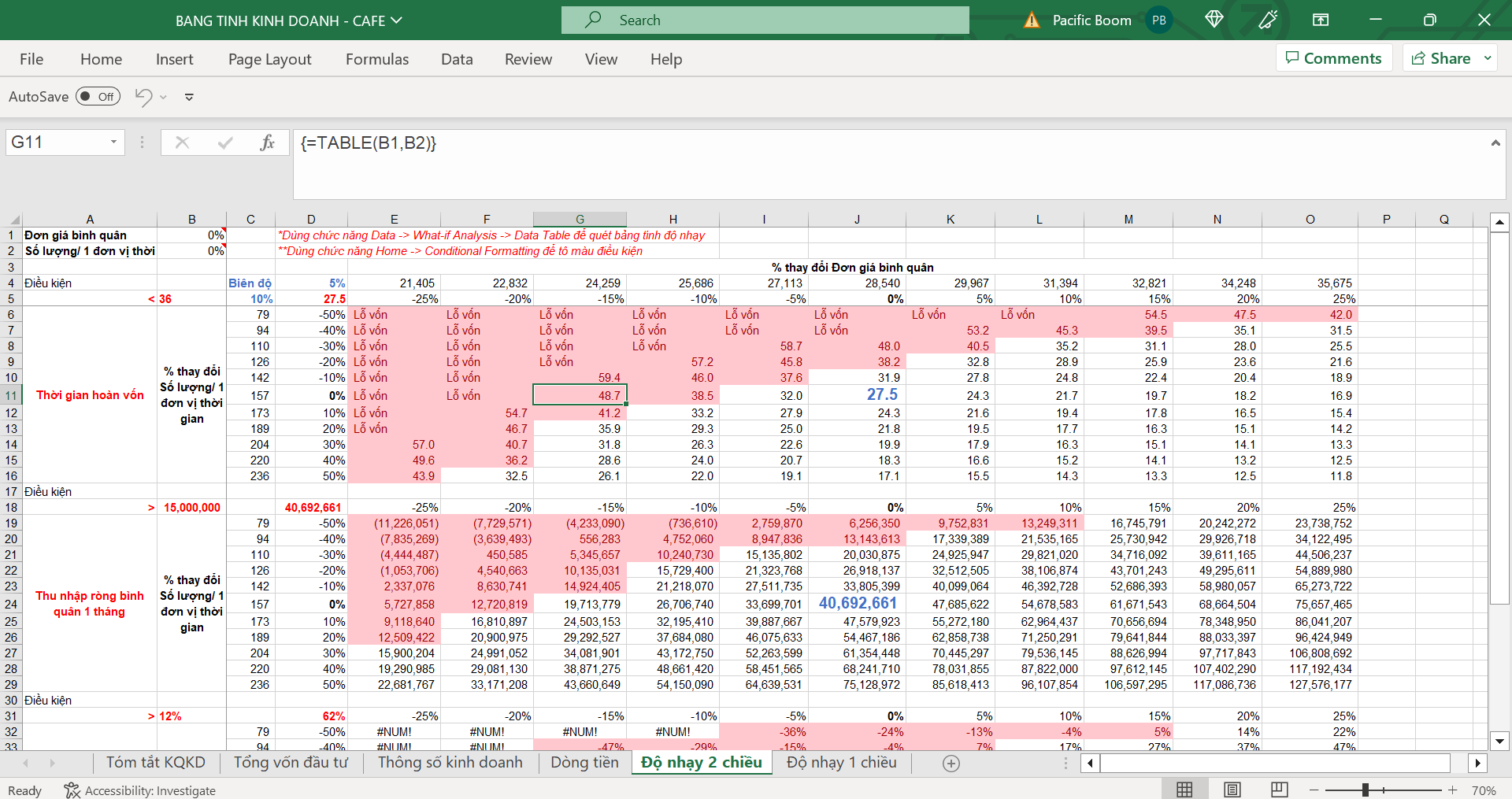Screen dimensions: 1512x799
Task: Open the Formulas ribbon tab
Action: [x=376, y=59]
